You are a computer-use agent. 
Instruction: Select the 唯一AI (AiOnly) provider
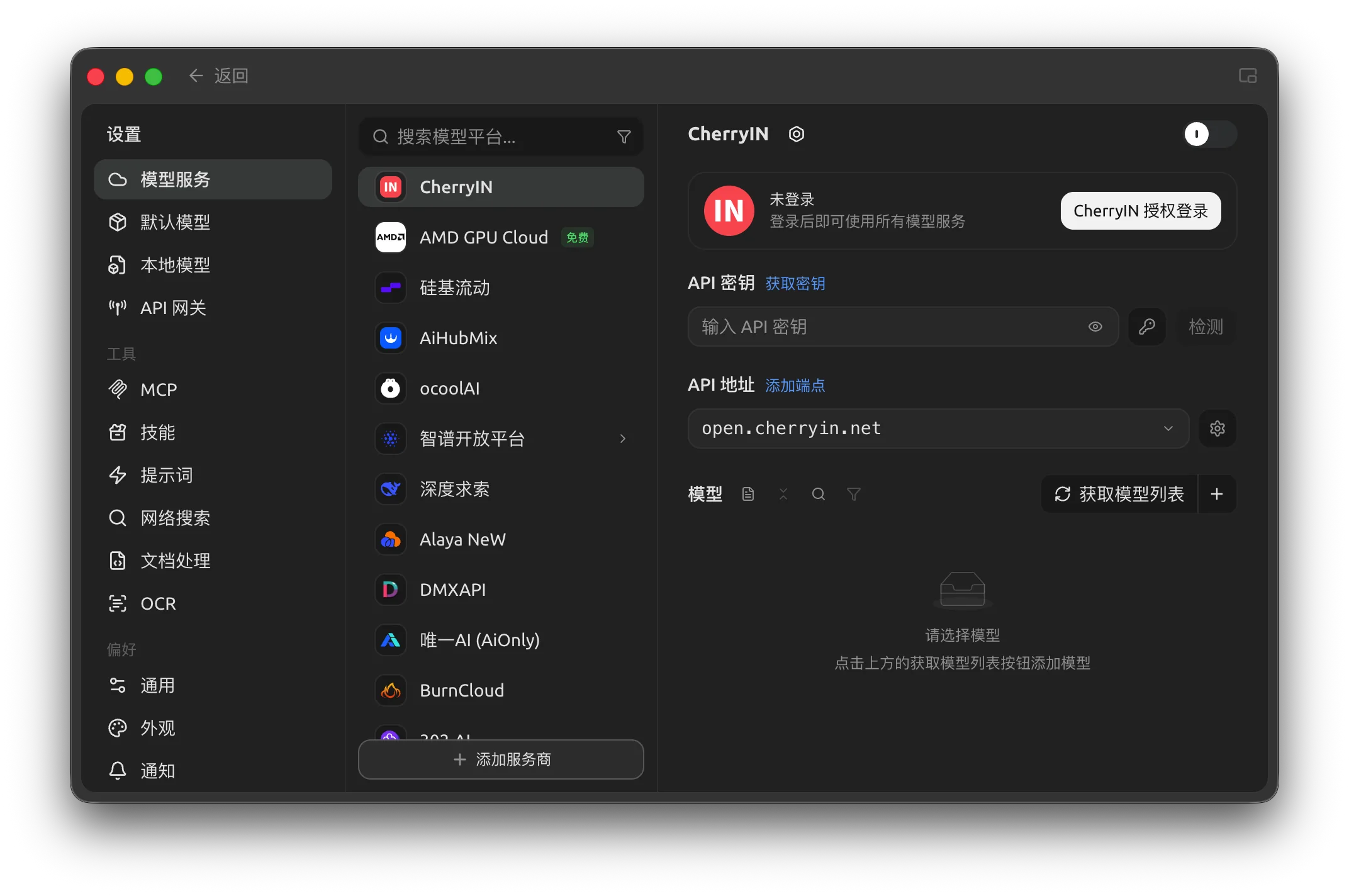(x=501, y=640)
